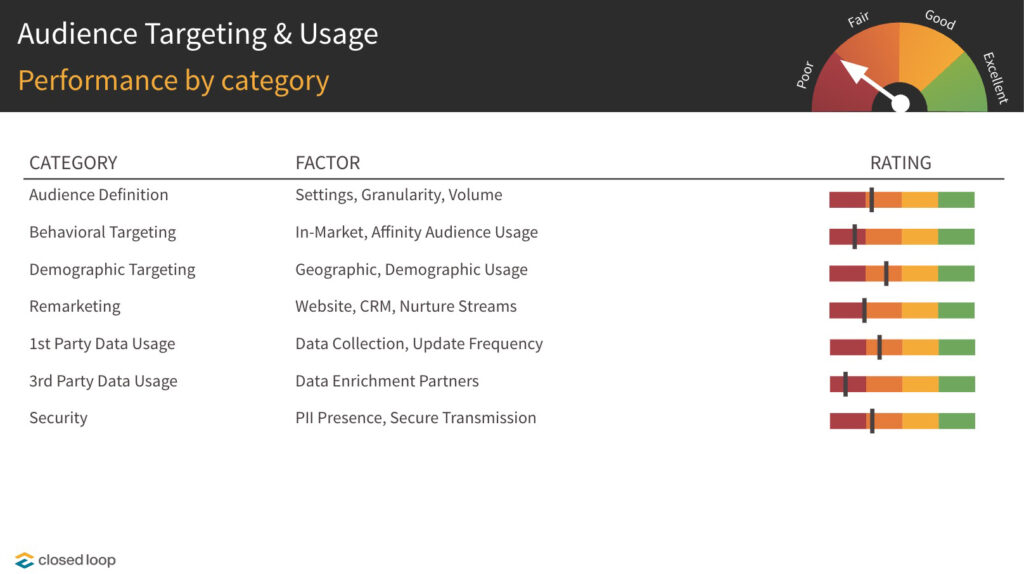Image resolution: width=1024 pixels, height=574 pixels.
Task: Click the Remarketing rating bar marker
Action: (x=864, y=310)
